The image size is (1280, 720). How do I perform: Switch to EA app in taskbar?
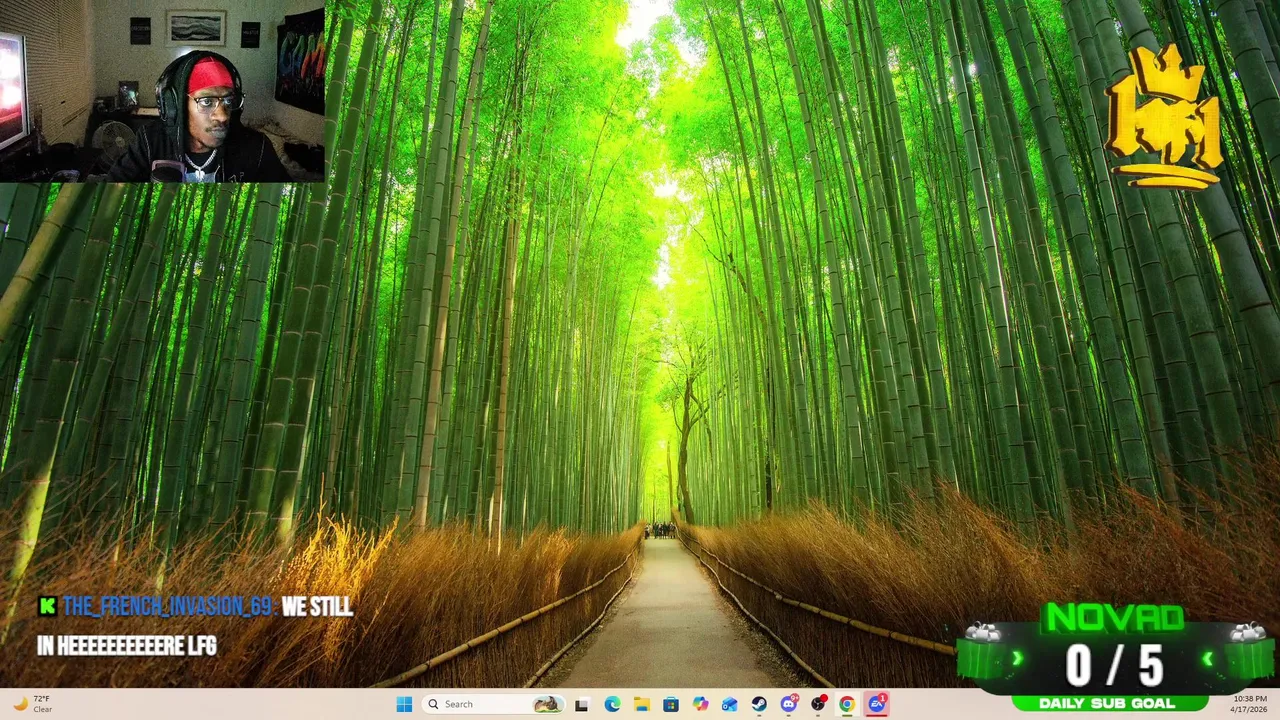pyautogui.click(x=877, y=704)
